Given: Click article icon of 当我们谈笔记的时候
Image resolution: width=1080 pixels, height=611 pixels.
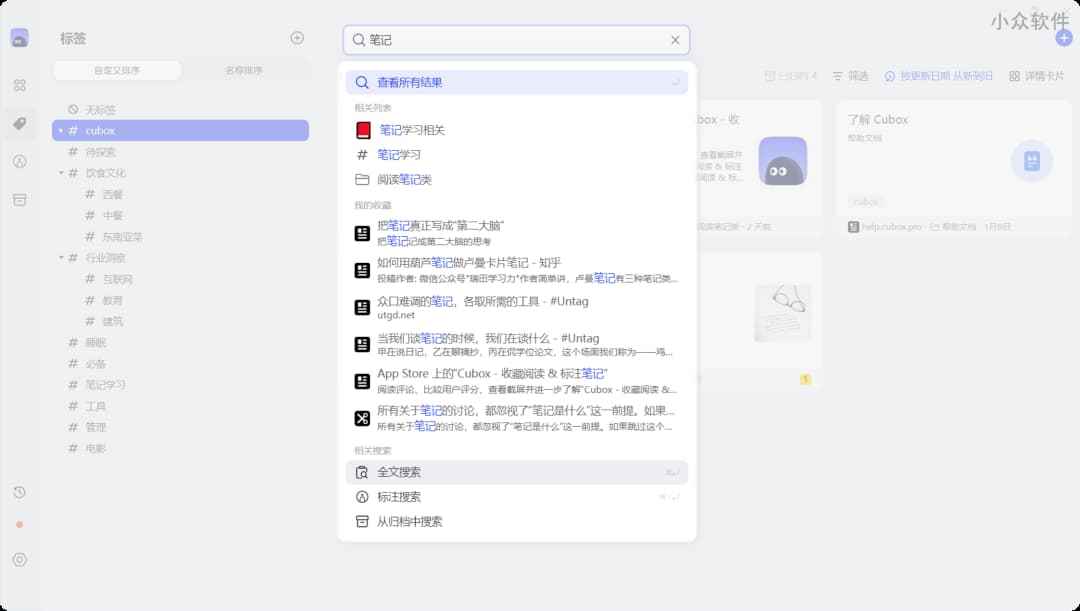Looking at the screenshot, I should (x=362, y=344).
